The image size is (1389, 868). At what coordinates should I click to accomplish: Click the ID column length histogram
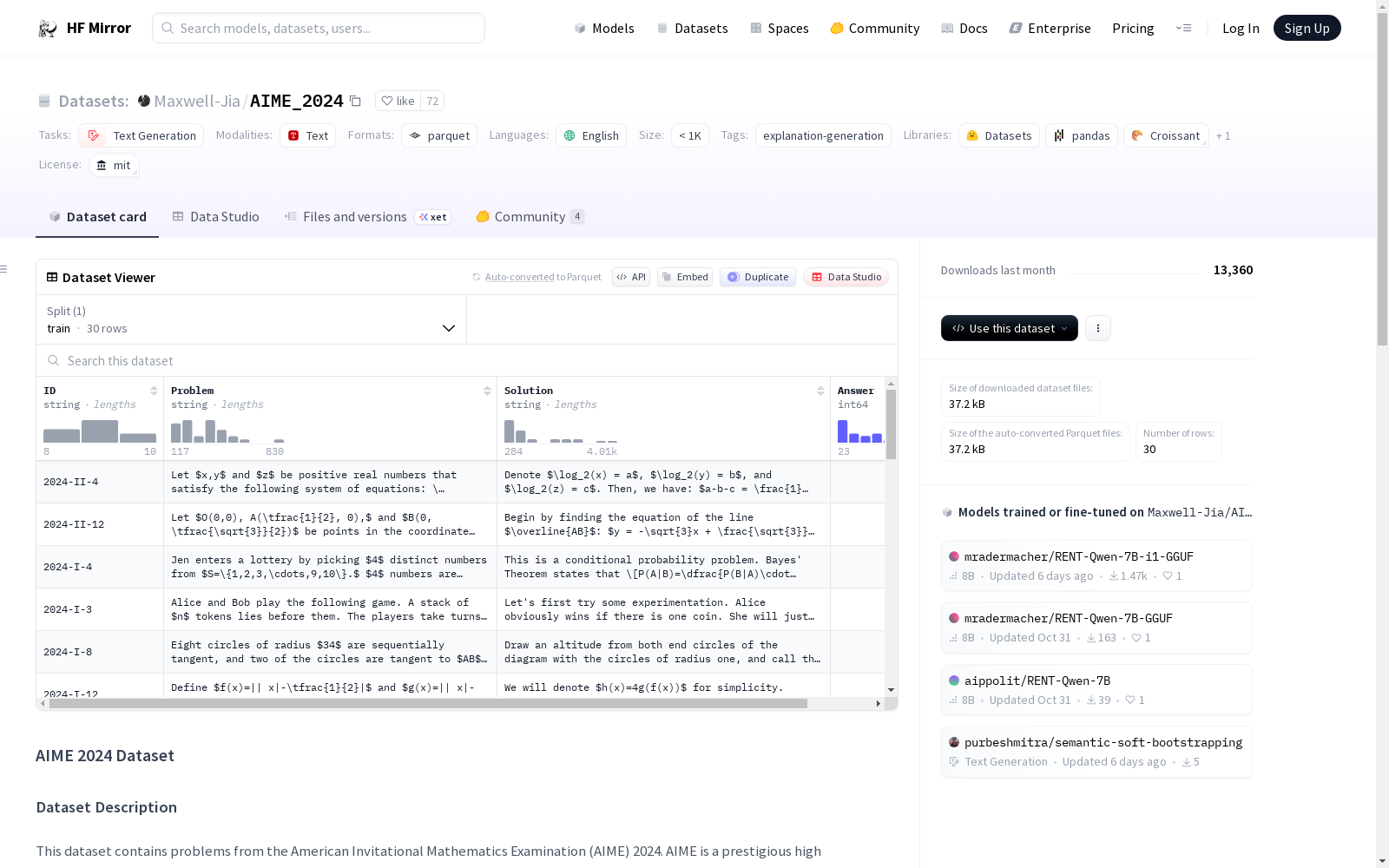pyautogui.click(x=100, y=431)
